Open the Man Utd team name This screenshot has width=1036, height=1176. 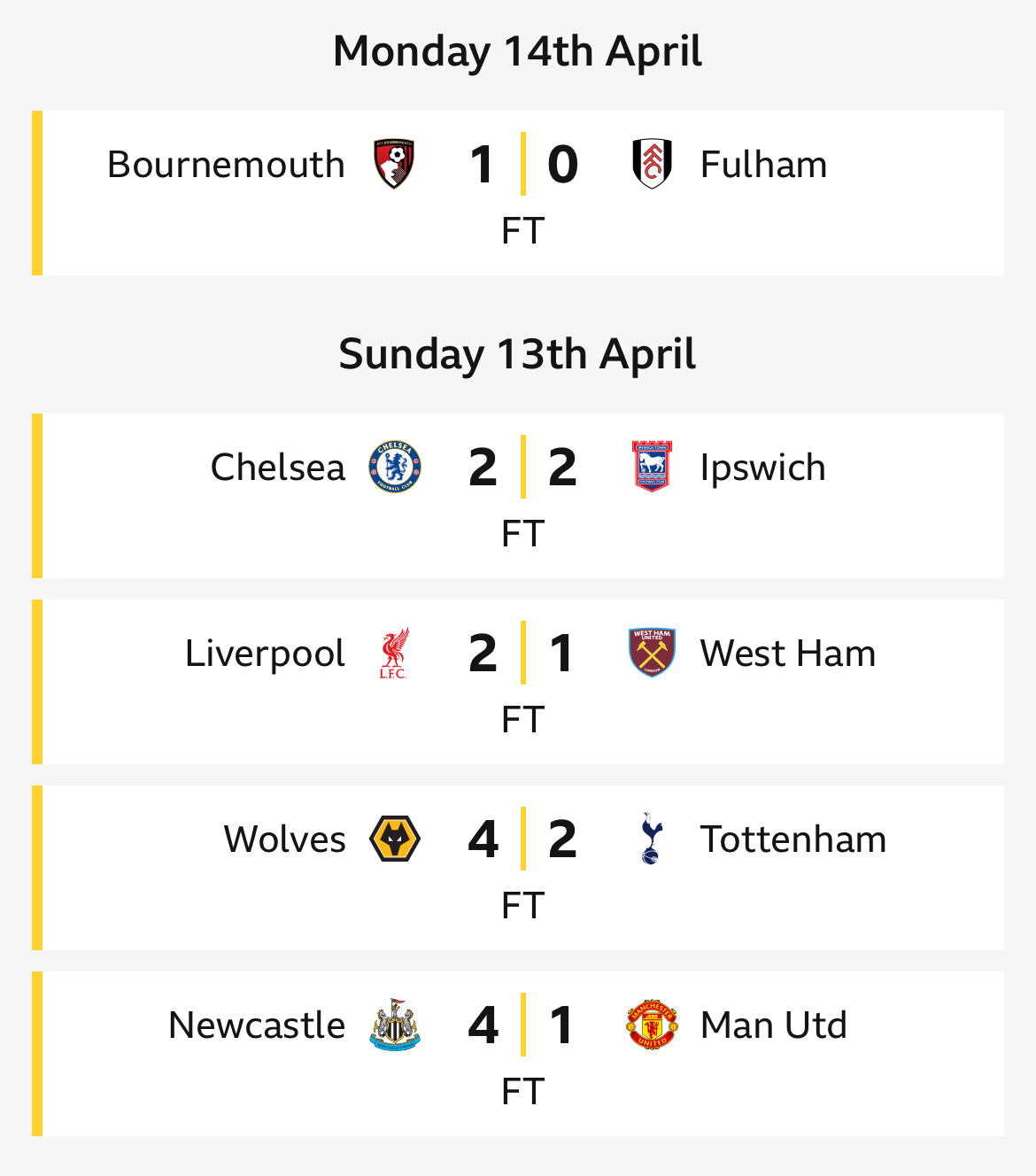coord(773,1025)
